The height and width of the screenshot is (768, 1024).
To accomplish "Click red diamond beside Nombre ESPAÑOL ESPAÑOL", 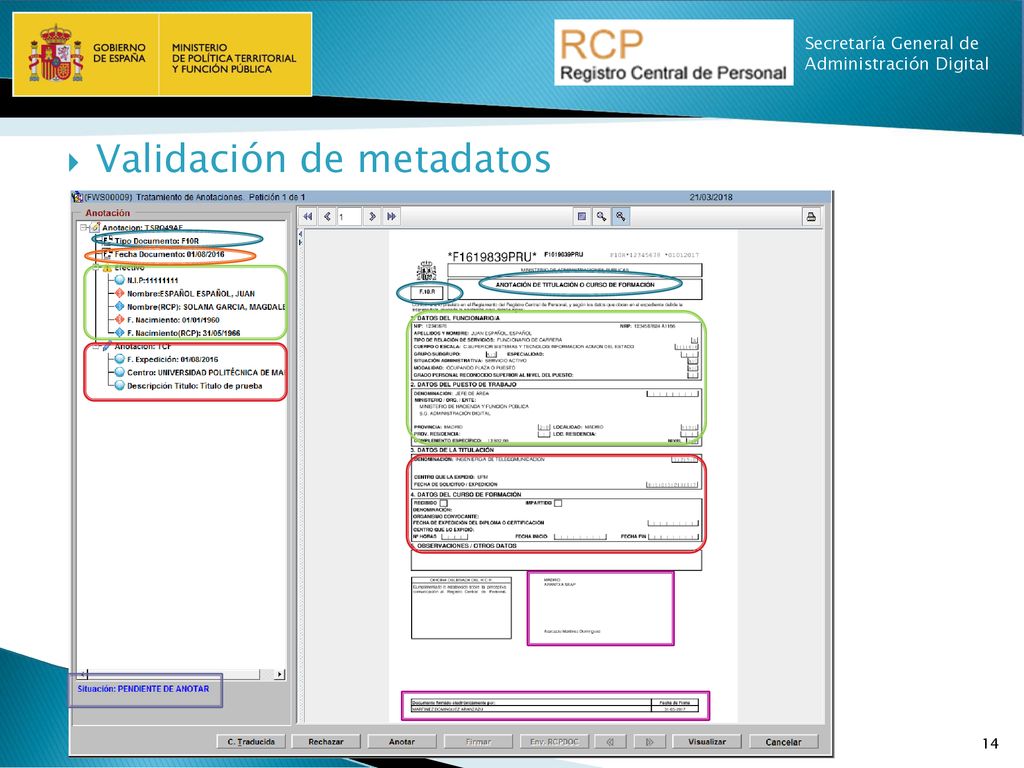I will point(120,293).
